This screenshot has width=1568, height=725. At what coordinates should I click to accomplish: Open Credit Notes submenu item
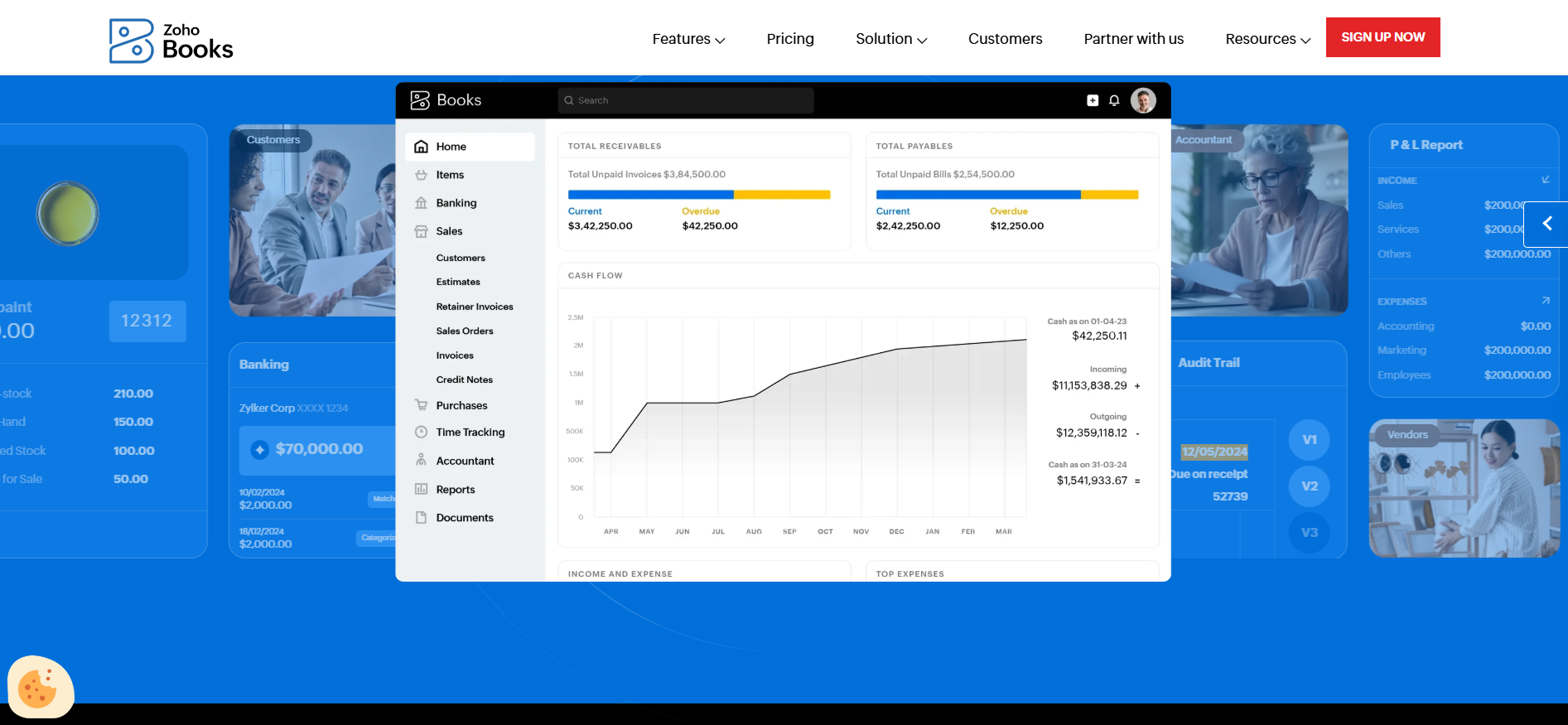point(465,379)
